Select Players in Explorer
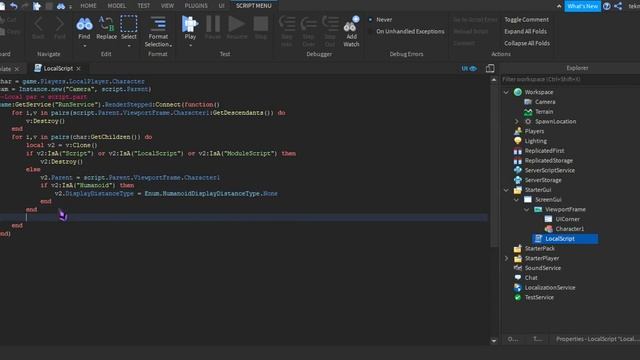Viewport: 640px width, 360px height. (534, 131)
